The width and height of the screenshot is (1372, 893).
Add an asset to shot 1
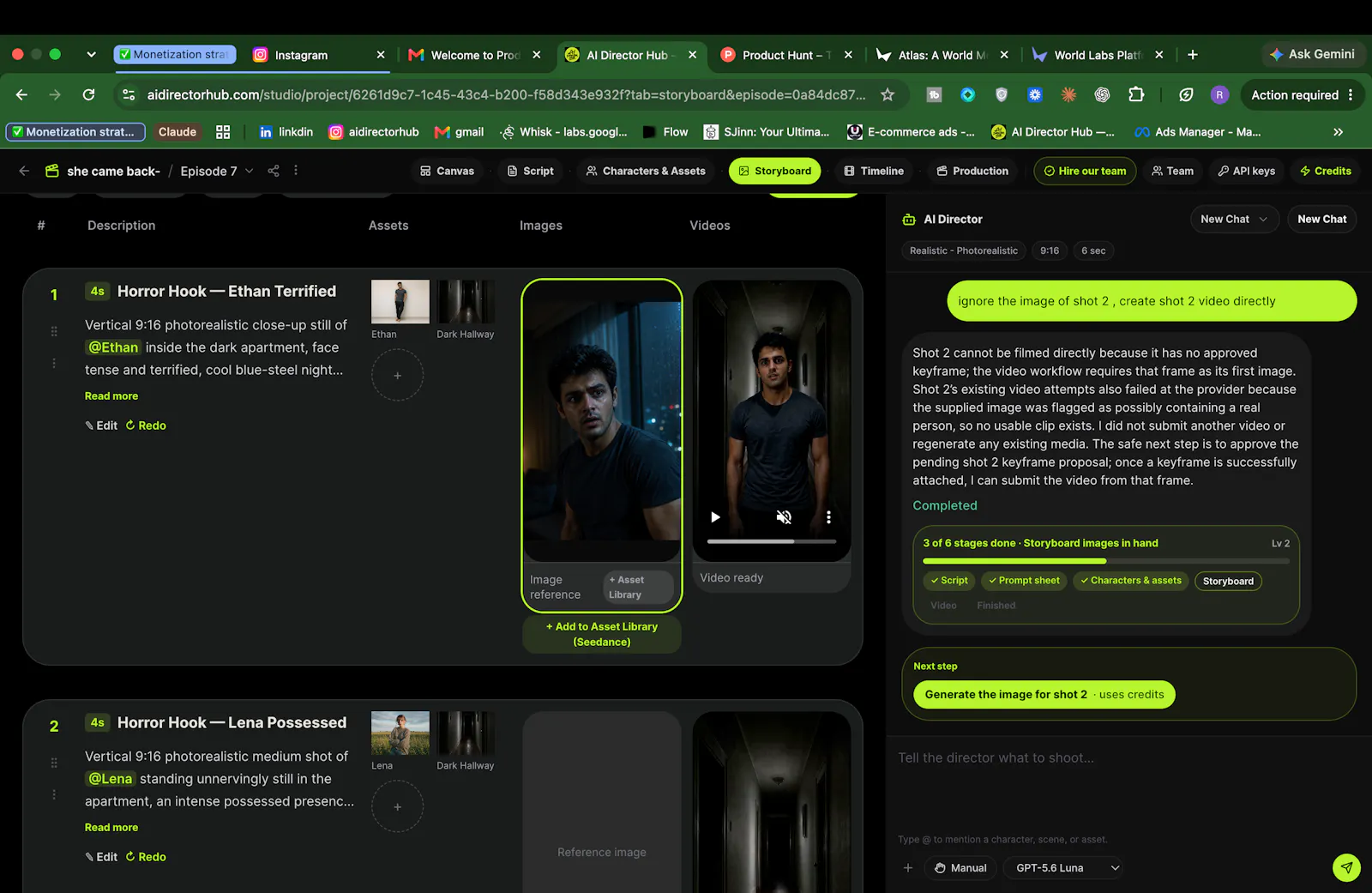click(x=397, y=376)
